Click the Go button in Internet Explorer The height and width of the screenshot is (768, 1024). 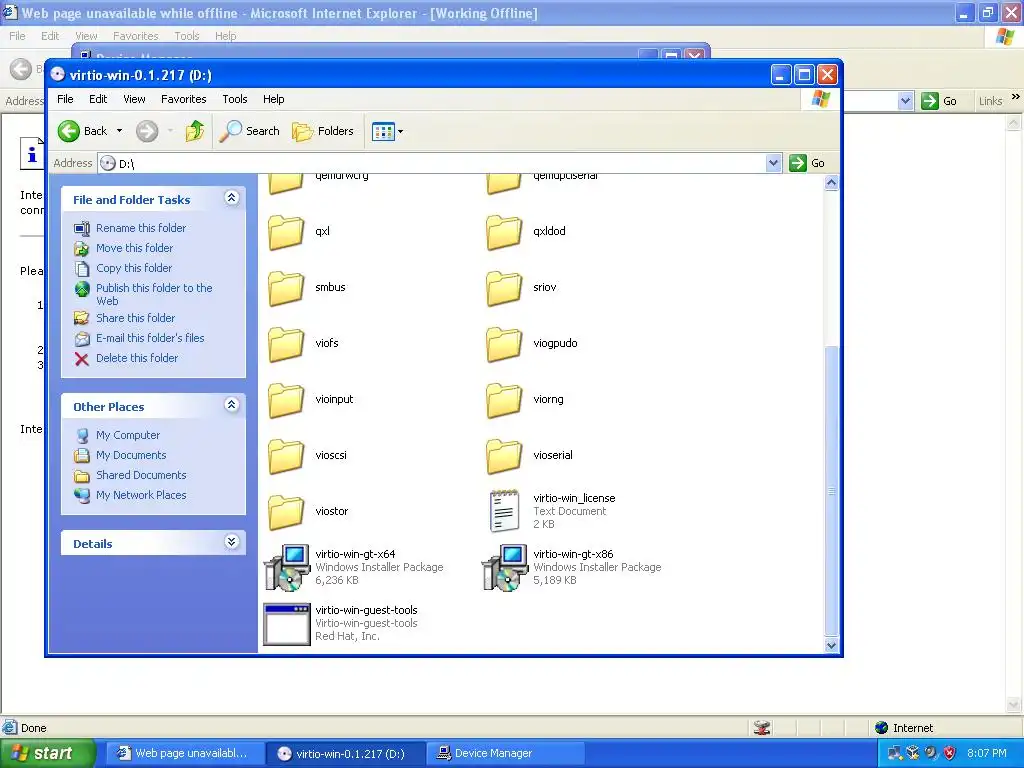coord(940,101)
